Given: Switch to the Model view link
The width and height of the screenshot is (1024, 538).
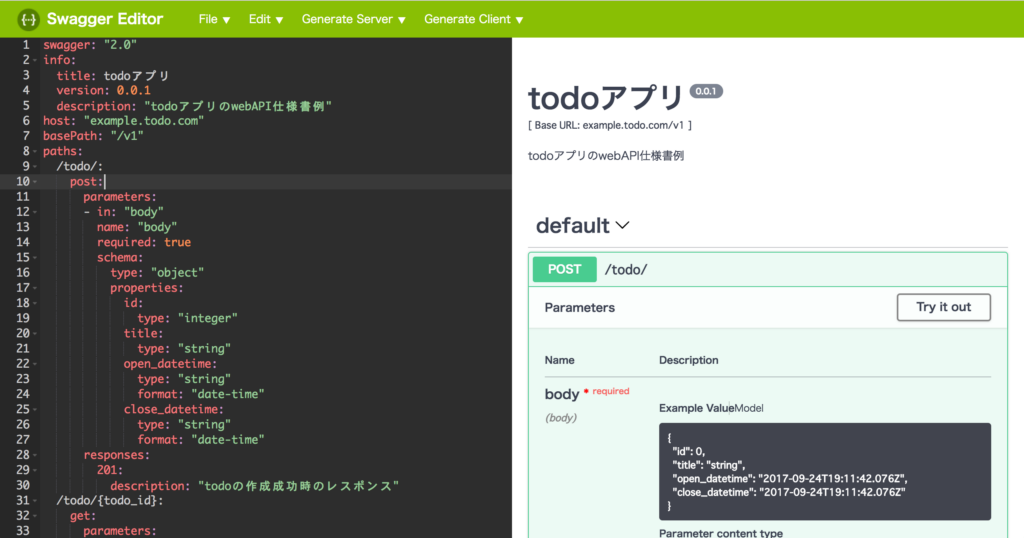Looking at the screenshot, I should coord(750,409).
